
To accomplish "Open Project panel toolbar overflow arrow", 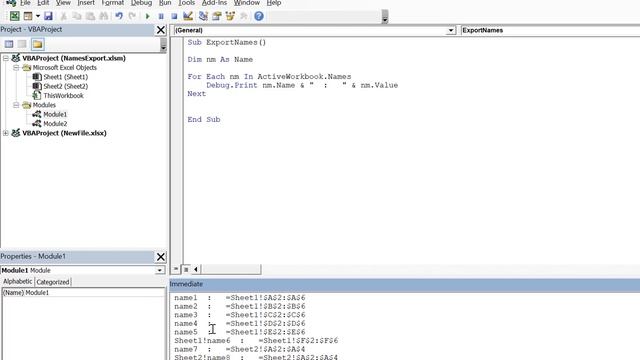I will click(x=163, y=45).
